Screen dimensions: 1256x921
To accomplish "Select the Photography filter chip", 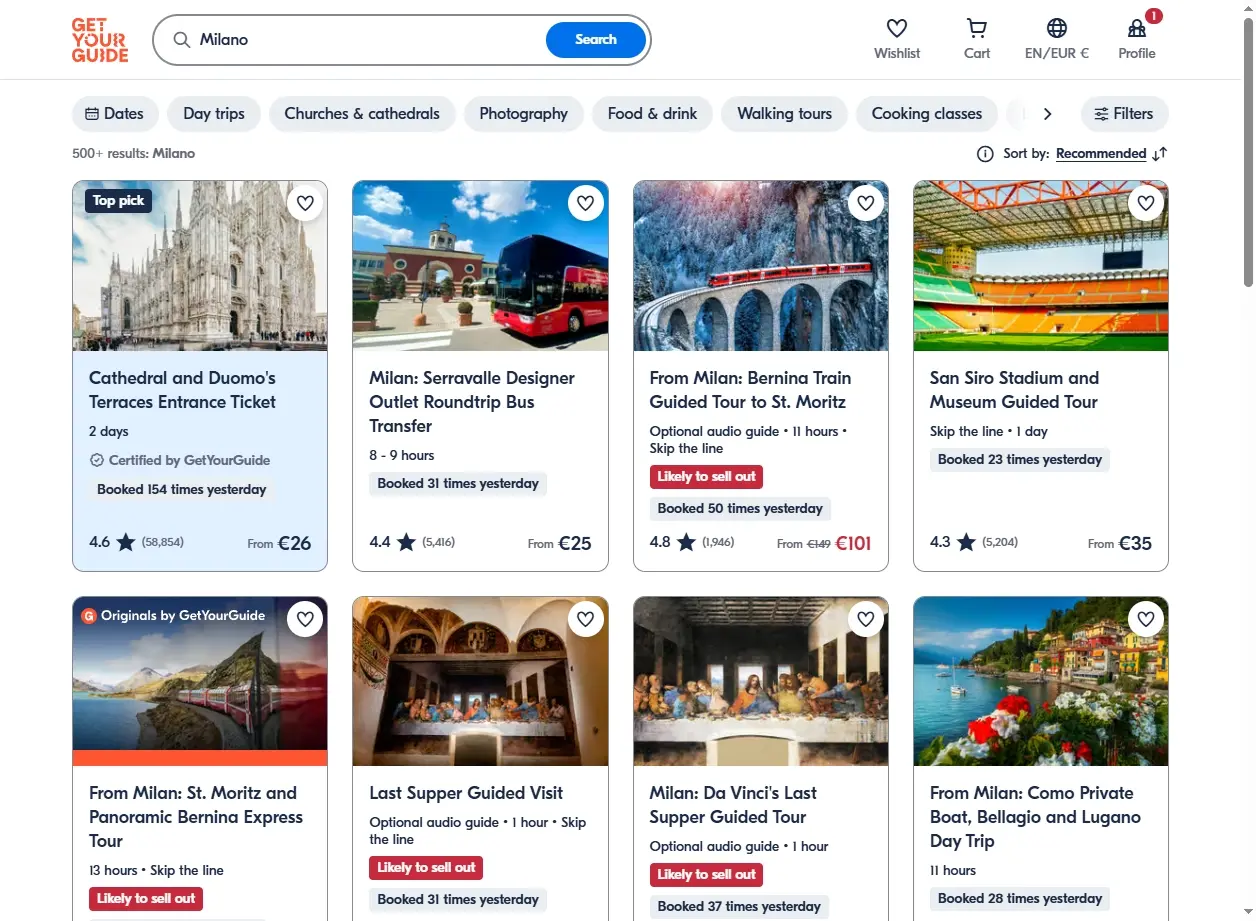I will coord(524,114).
